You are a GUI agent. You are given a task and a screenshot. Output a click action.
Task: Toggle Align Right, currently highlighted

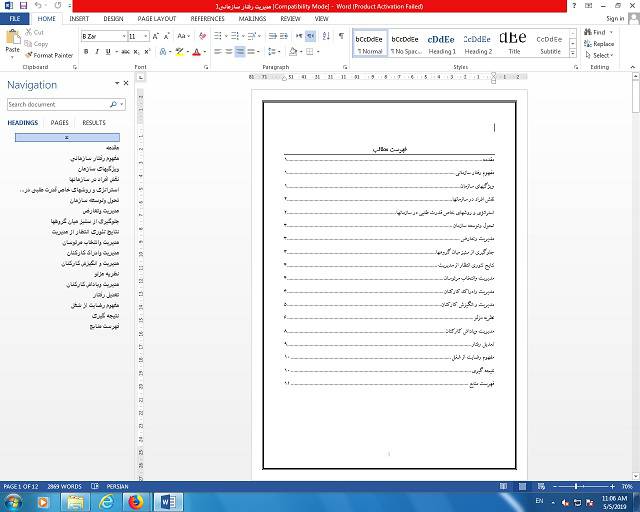pyautogui.click(x=240, y=51)
